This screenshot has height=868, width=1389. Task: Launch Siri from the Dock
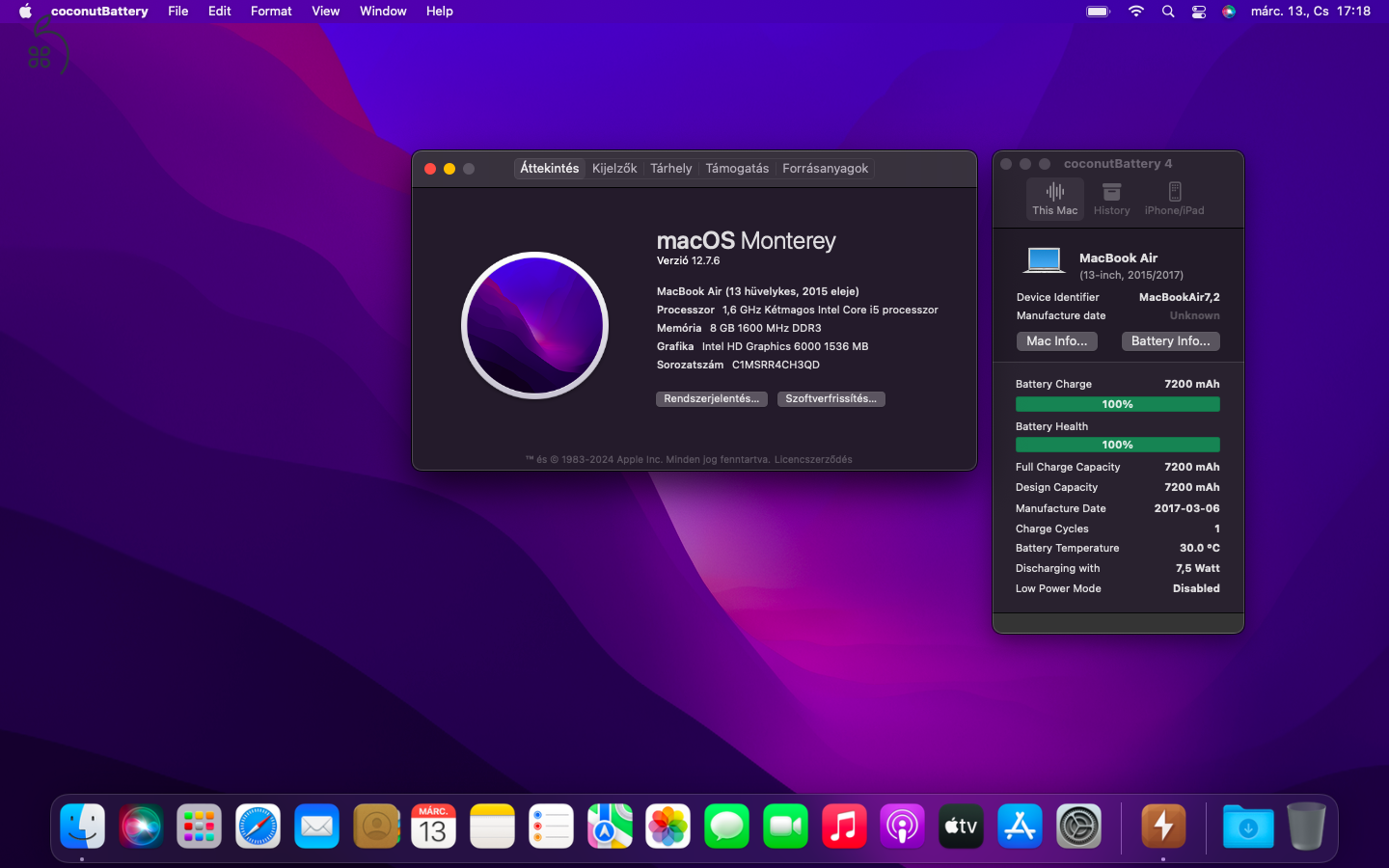[x=141, y=827]
